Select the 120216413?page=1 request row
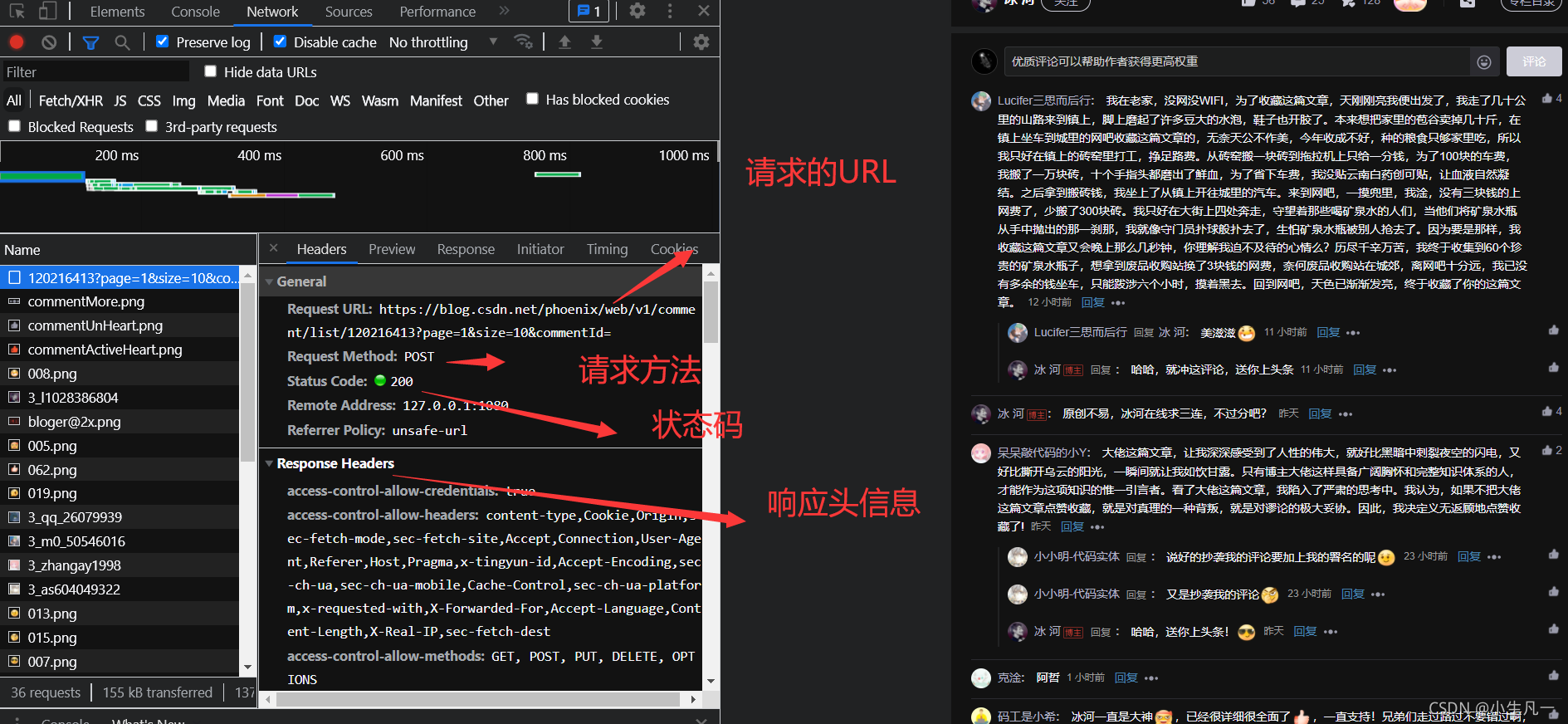The width and height of the screenshot is (1568, 724). 120,277
